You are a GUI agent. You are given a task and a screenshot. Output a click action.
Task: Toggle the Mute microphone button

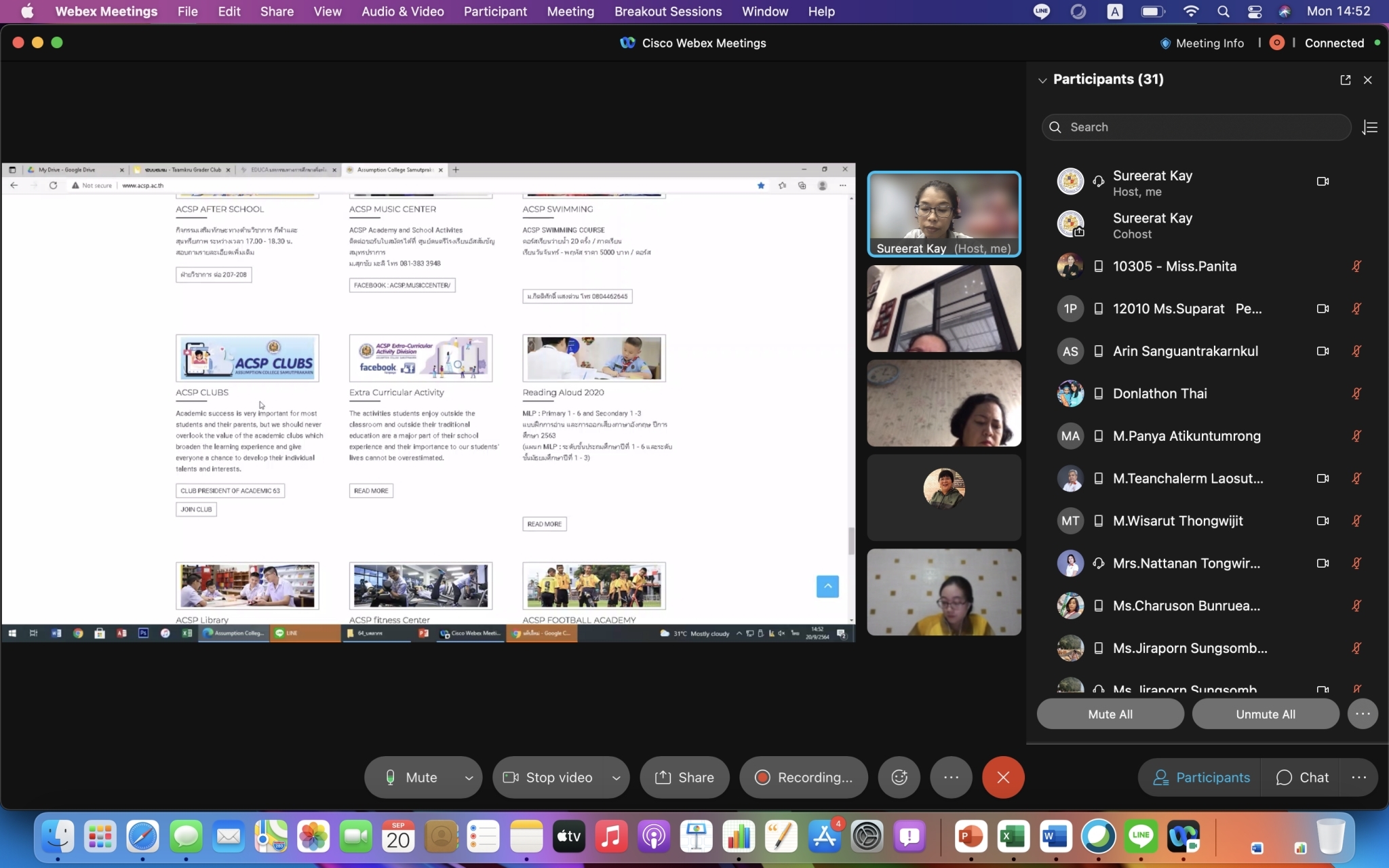click(x=412, y=777)
